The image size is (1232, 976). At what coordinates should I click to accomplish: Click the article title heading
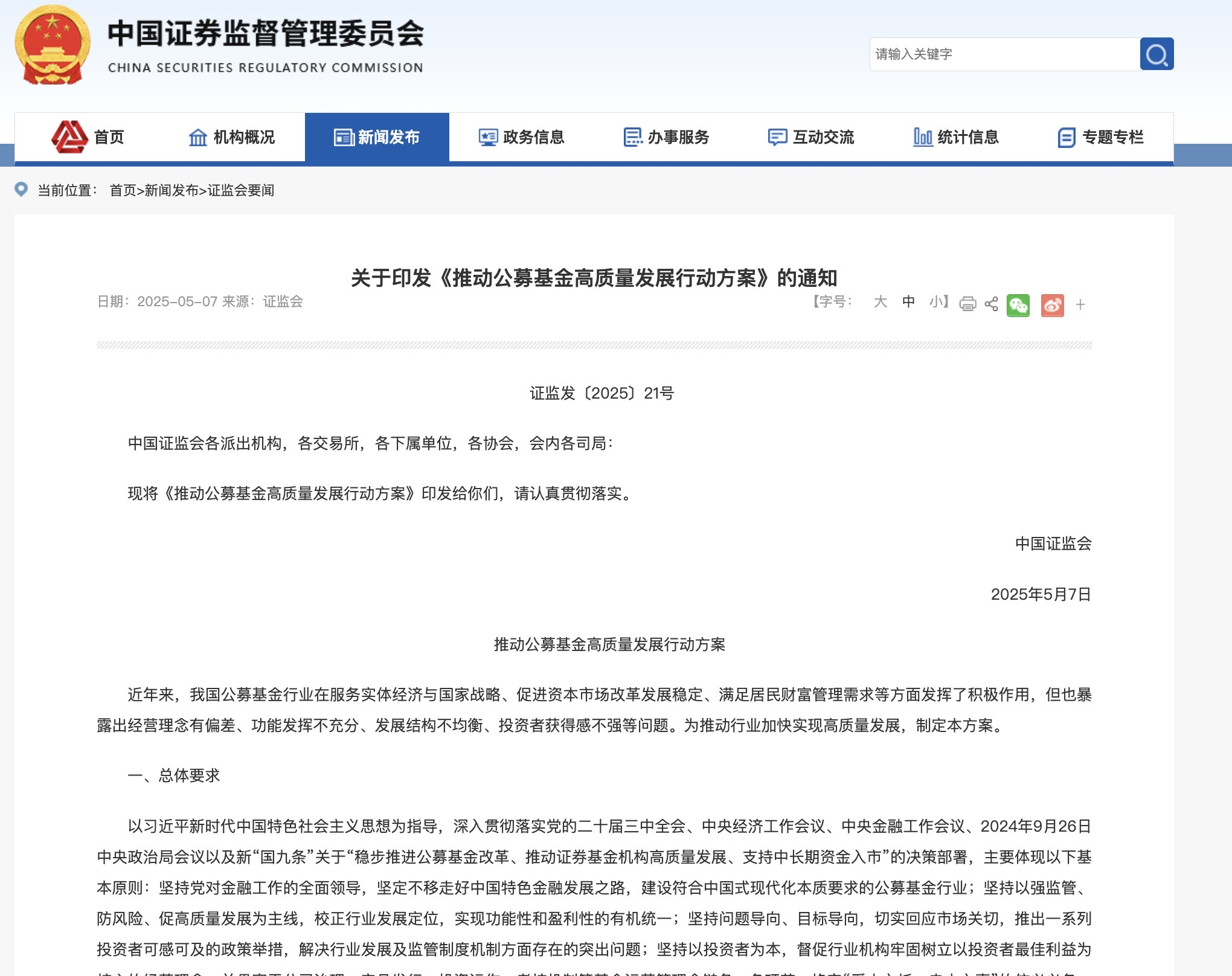click(x=594, y=278)
